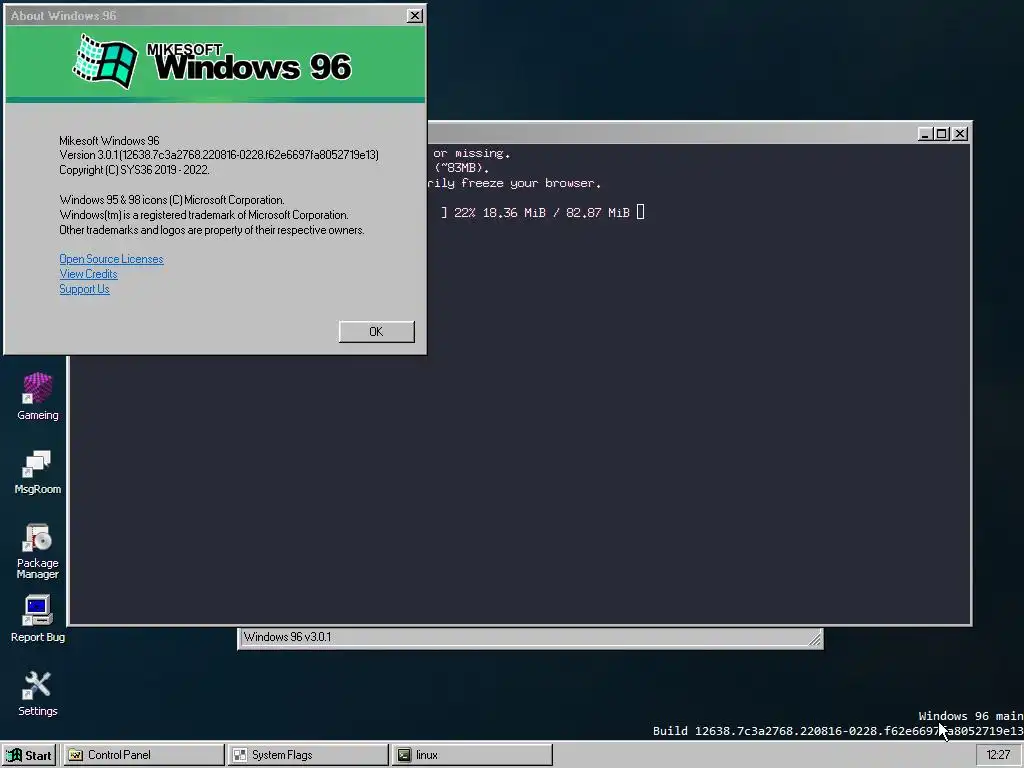The image size is (1024, 768).
Task: Open the Support Us link
Action: (84, 289)
